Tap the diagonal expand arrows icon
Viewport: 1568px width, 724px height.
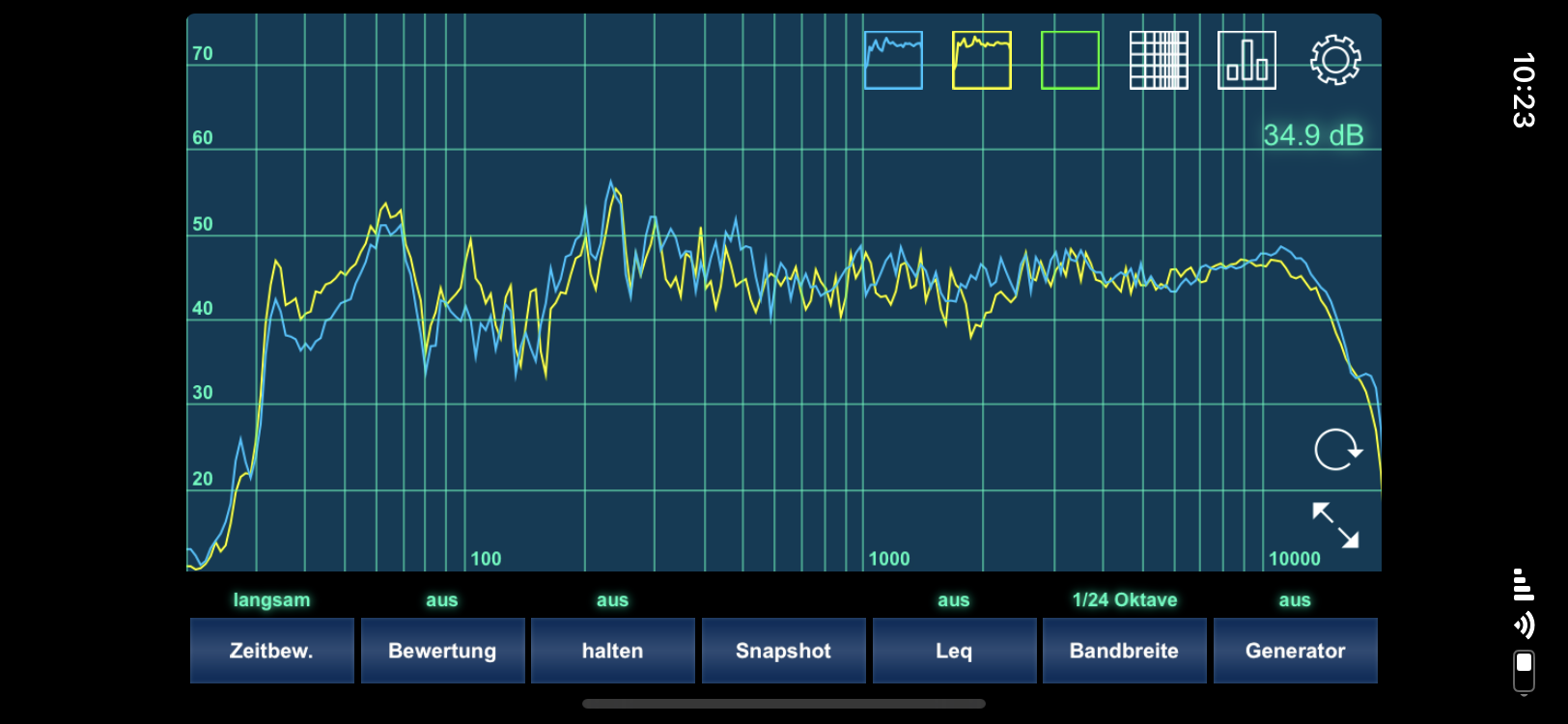coord(1335,525)
